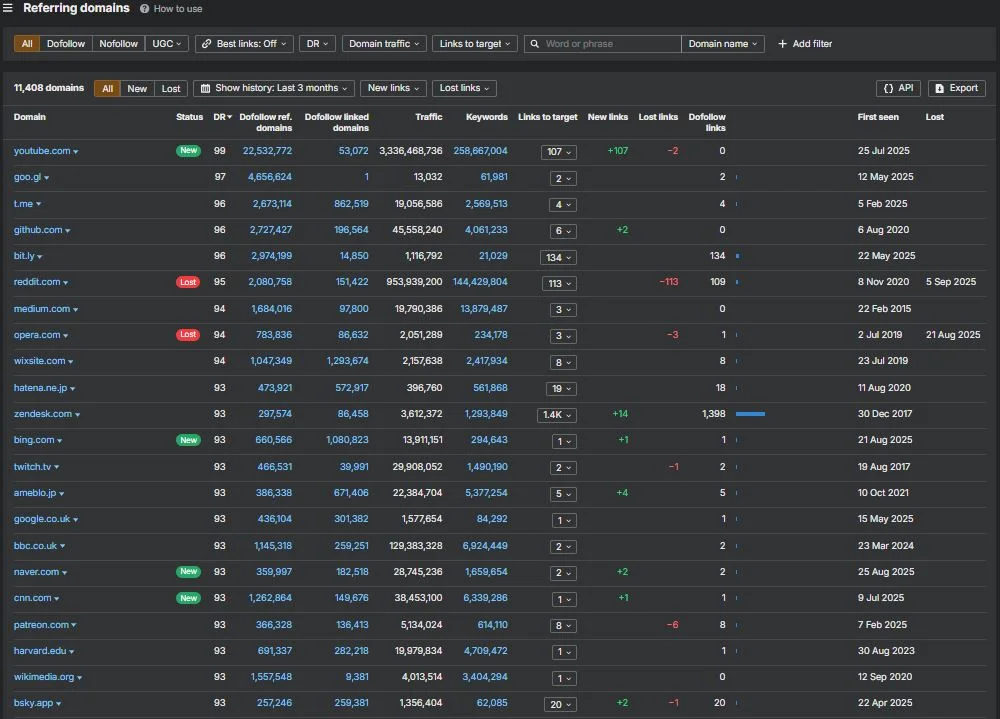Image resolution: width=1000 pixels, height=719 pixels.
Task: Click the New badge for naver.com
Action: (x=188, y=572)
